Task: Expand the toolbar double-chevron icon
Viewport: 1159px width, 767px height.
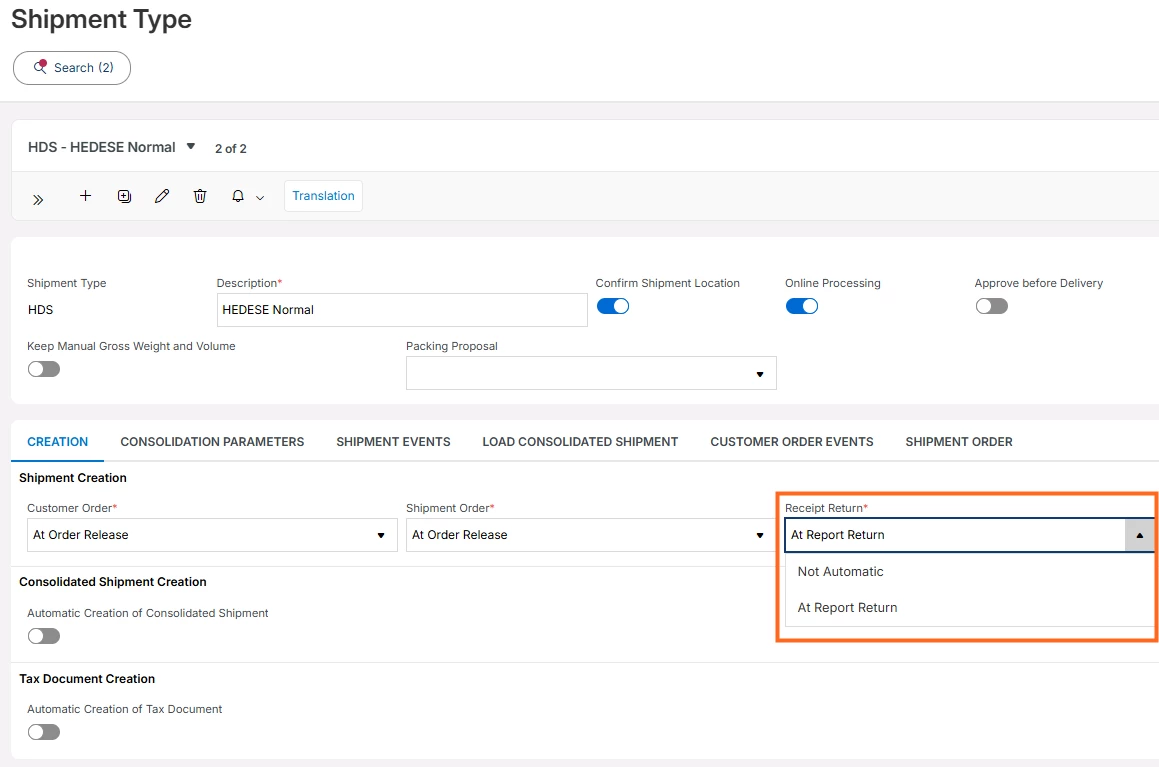Action: pos(38,199)
